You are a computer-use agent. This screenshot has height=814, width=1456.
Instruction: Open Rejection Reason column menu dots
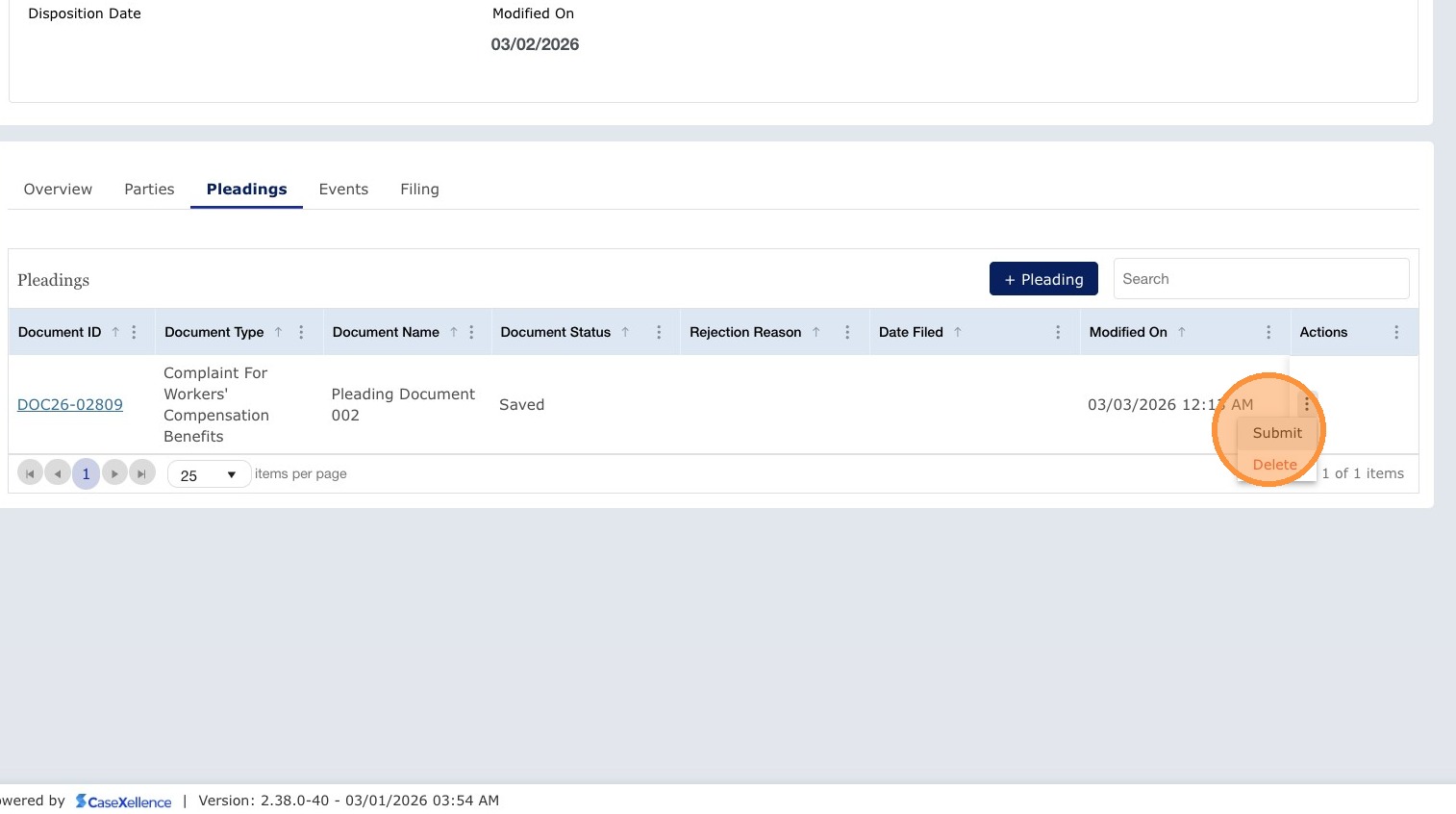click(x=847, y=332)
